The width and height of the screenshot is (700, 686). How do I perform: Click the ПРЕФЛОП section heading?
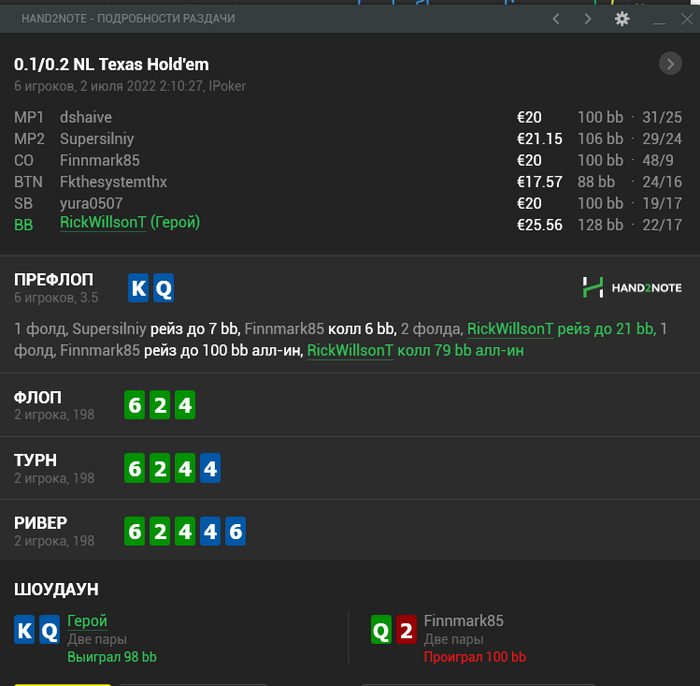54,280
